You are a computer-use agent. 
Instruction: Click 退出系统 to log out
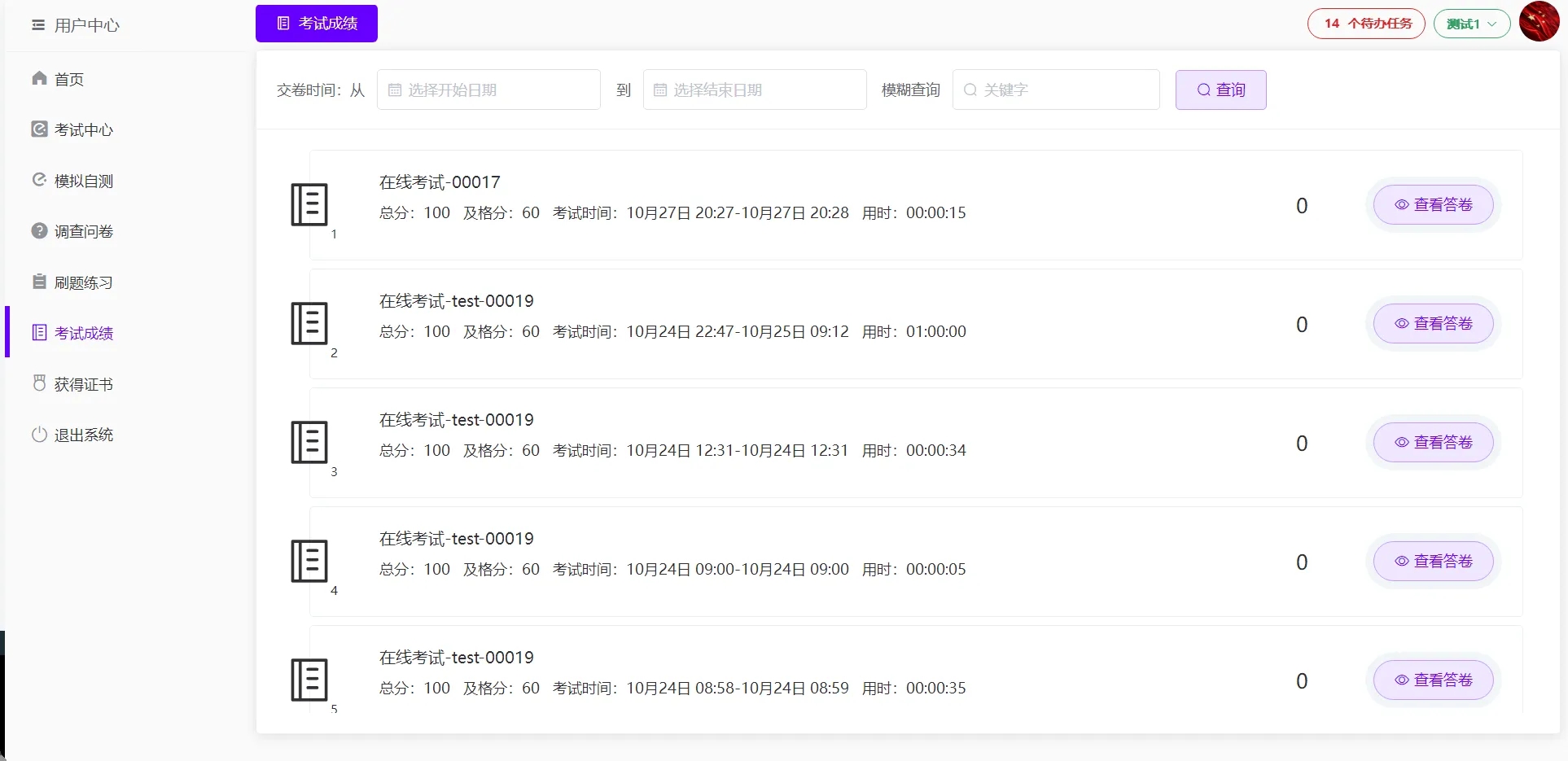tap(84, 435)
